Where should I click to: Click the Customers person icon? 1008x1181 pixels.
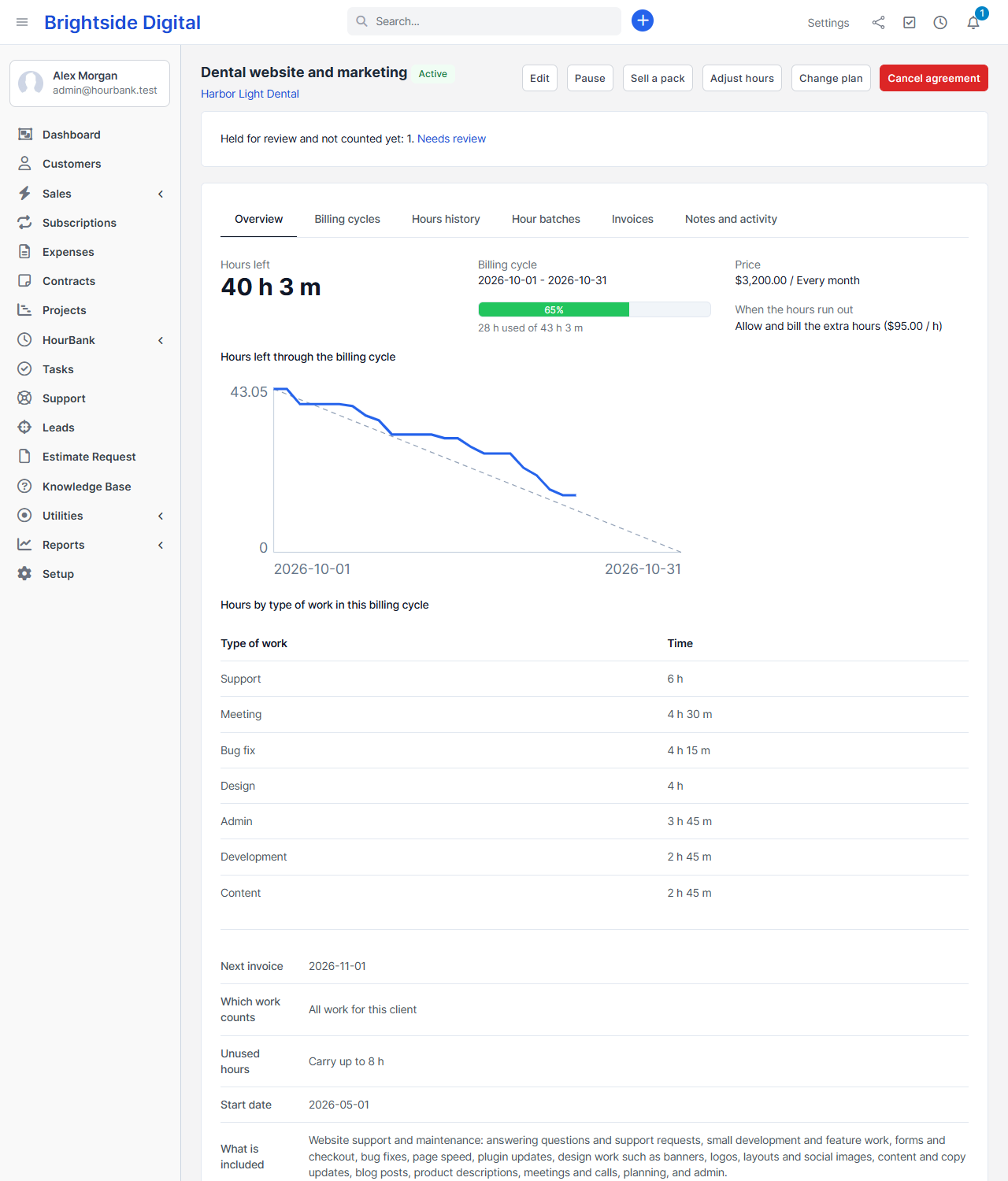pos(25,164)
